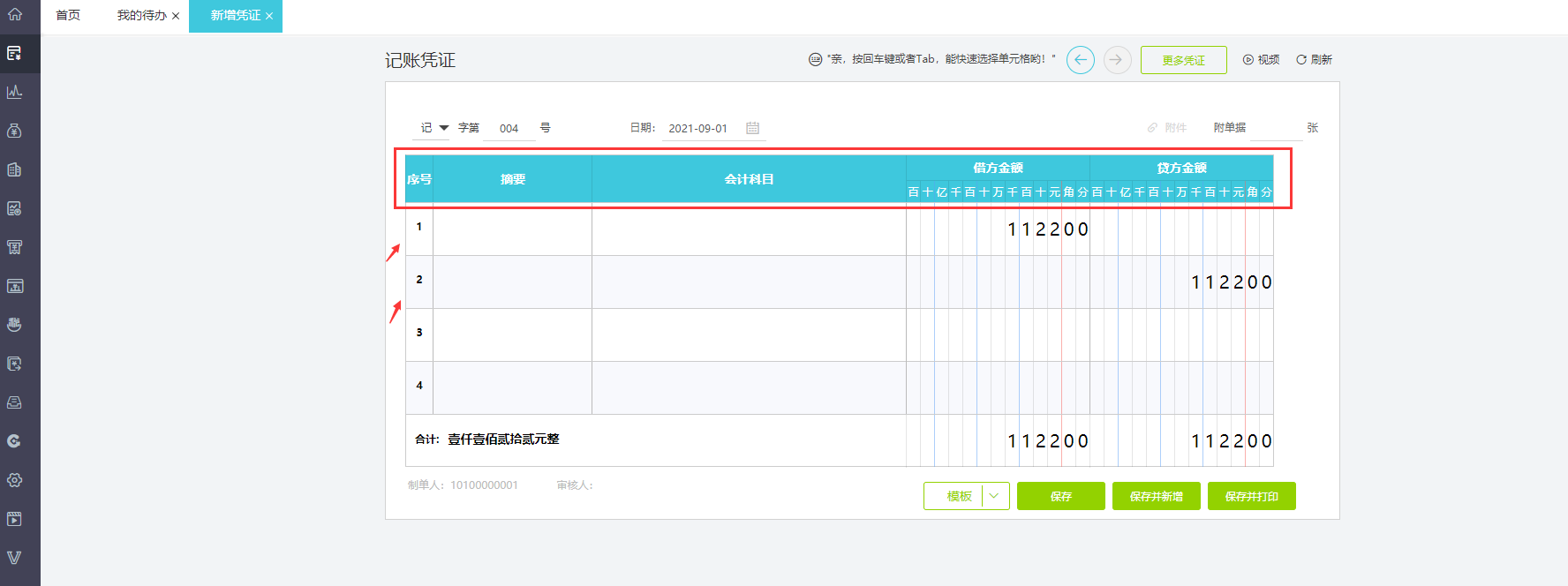This screenshot has width=1568, height=586.
Task: Go to the previous voucher arrow
Action: 1080,60
